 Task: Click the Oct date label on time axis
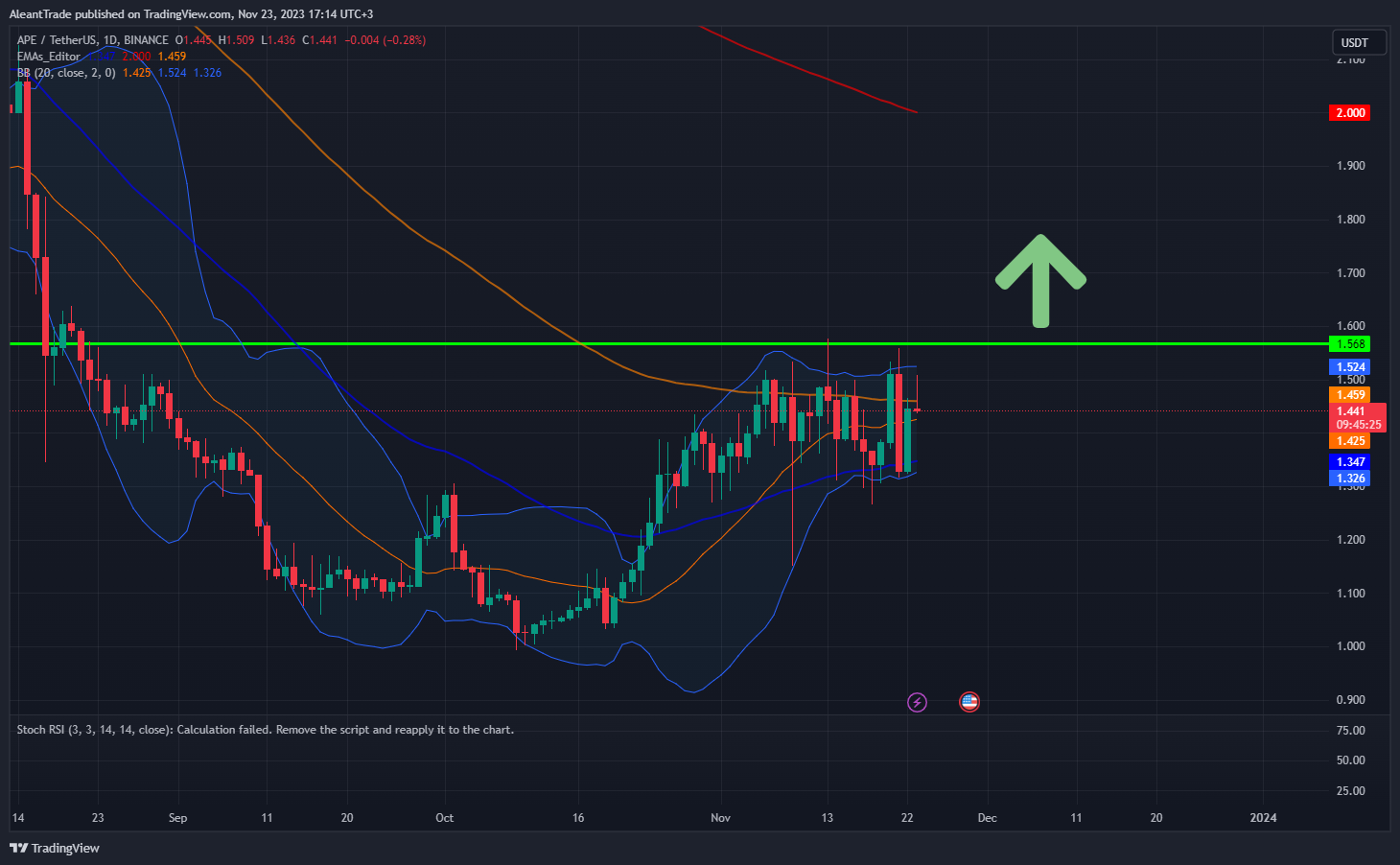pyautogui.click(x=444, y=818)
